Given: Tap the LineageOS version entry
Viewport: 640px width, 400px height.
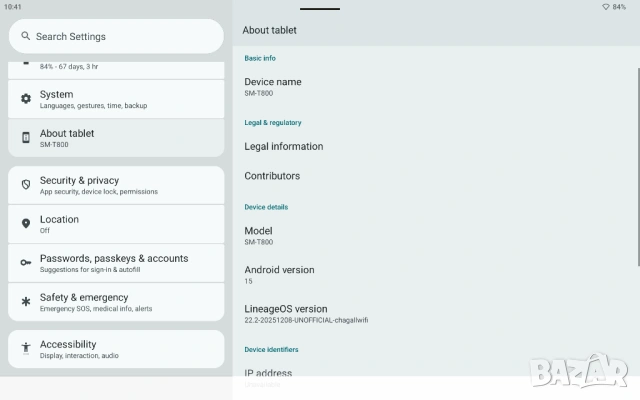Looking at the screenshot, I should point(435,314).
